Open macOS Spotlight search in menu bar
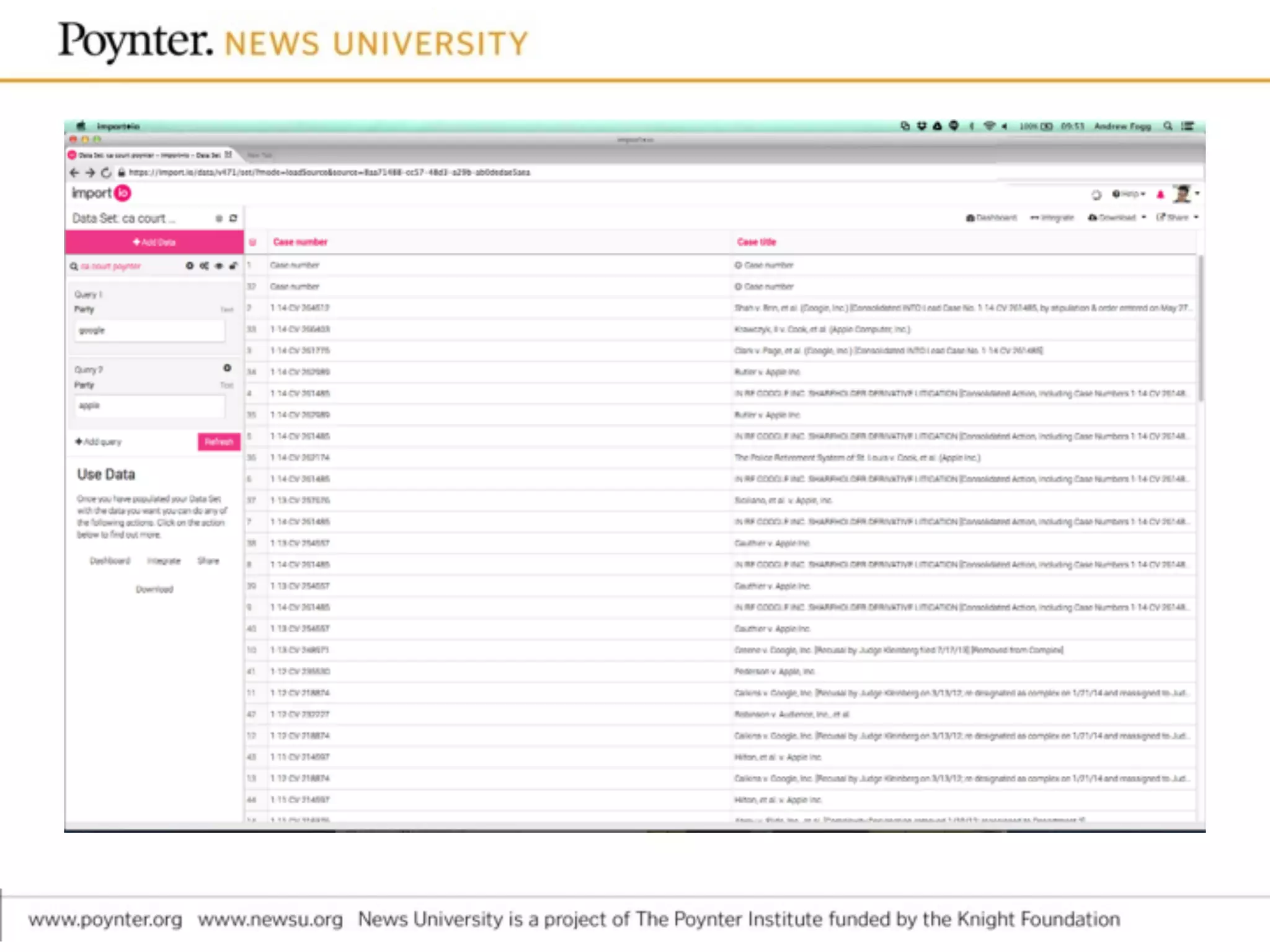Image resolution: width=1270 pixels, height=952 pixels. 1168,126
